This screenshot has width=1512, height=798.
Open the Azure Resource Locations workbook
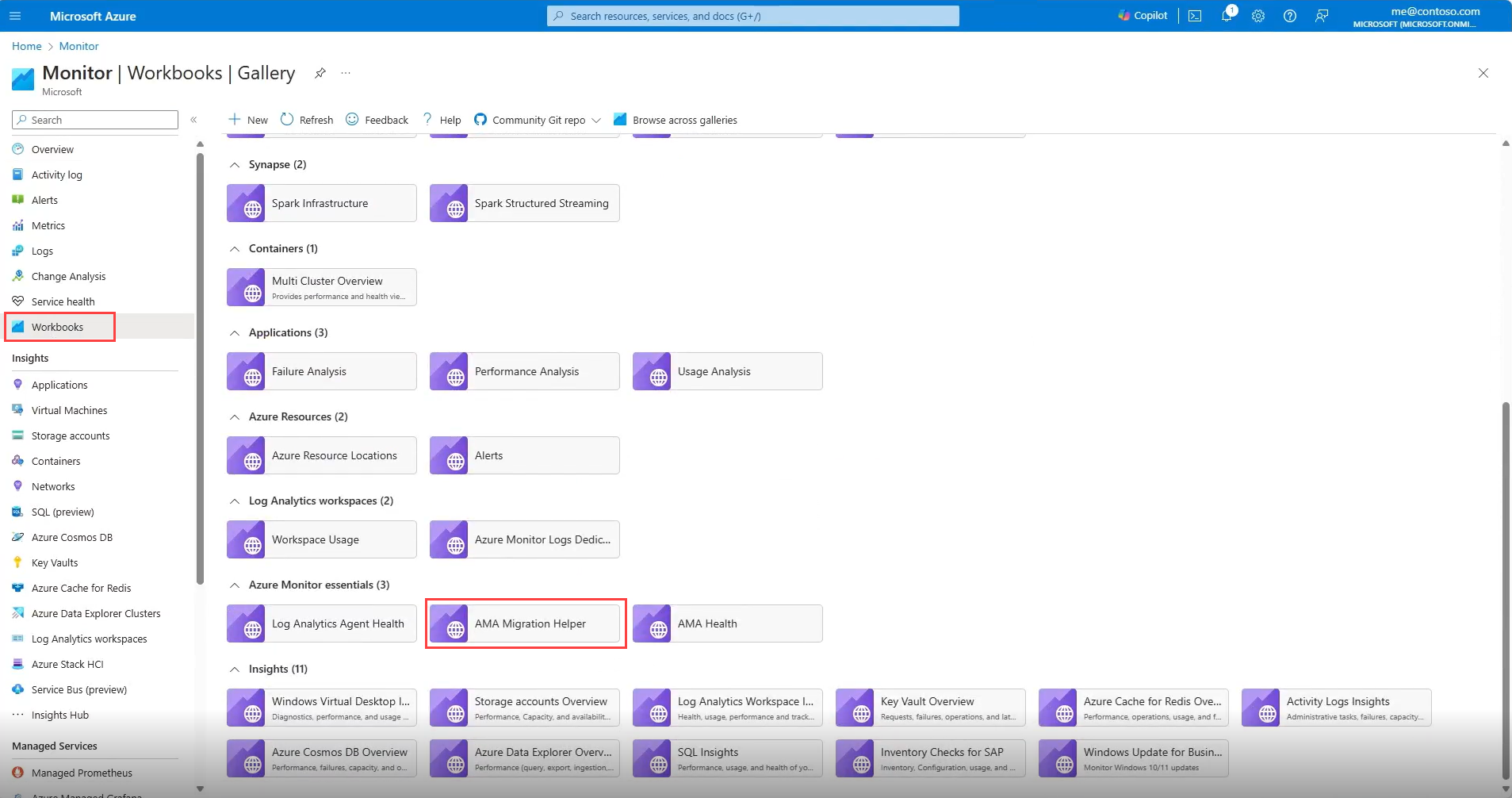[x=322, y=455]
